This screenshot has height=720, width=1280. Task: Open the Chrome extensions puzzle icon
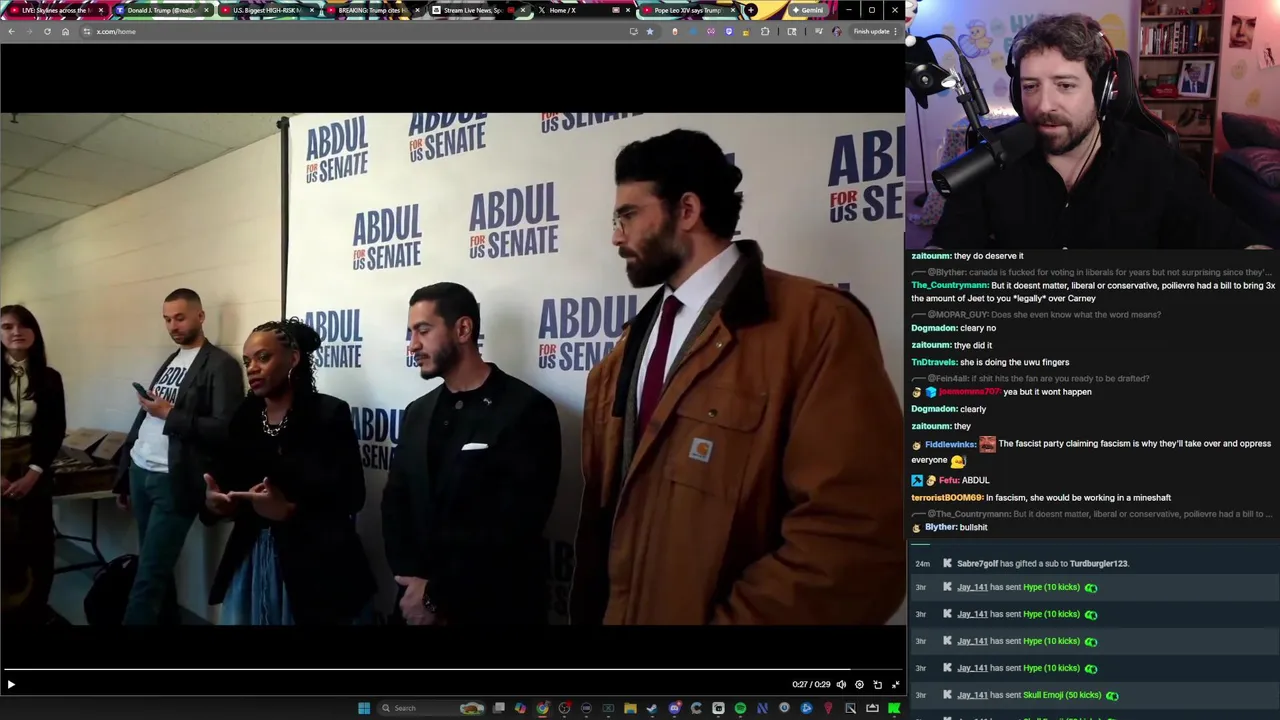[x=766, y=31]
